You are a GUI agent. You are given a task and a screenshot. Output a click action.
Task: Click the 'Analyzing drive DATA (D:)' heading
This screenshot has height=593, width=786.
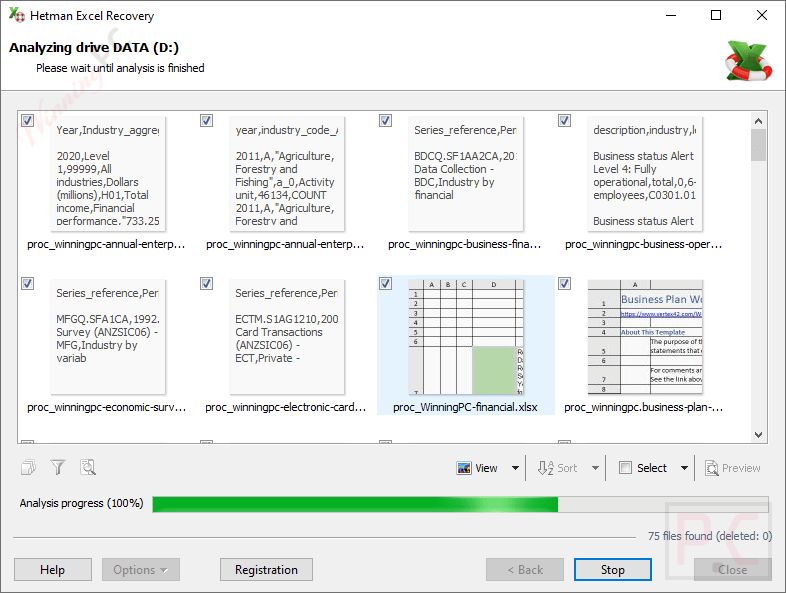click(94, 48)
